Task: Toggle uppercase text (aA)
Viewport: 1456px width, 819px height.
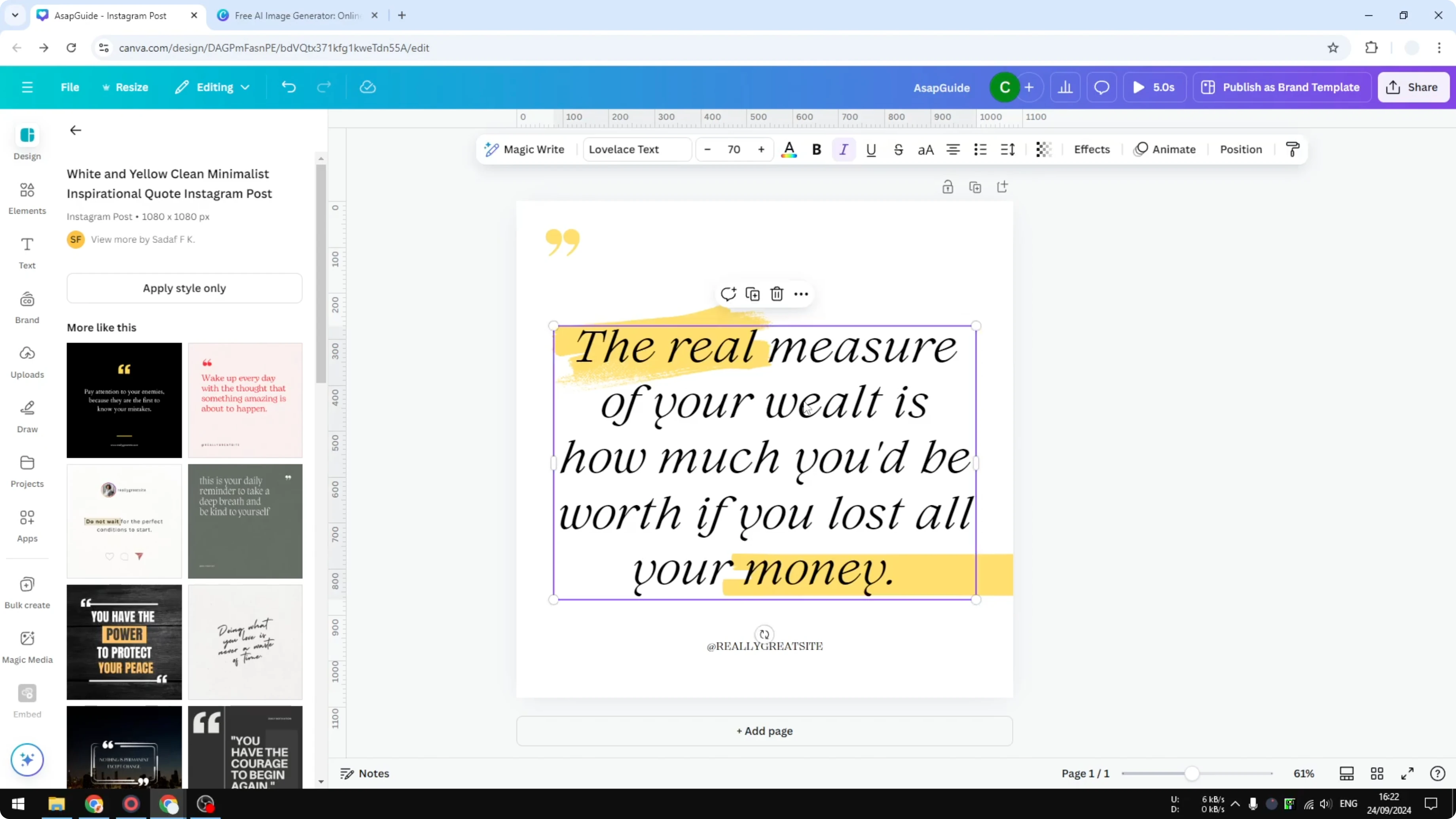Action: (x=925, y=150)
